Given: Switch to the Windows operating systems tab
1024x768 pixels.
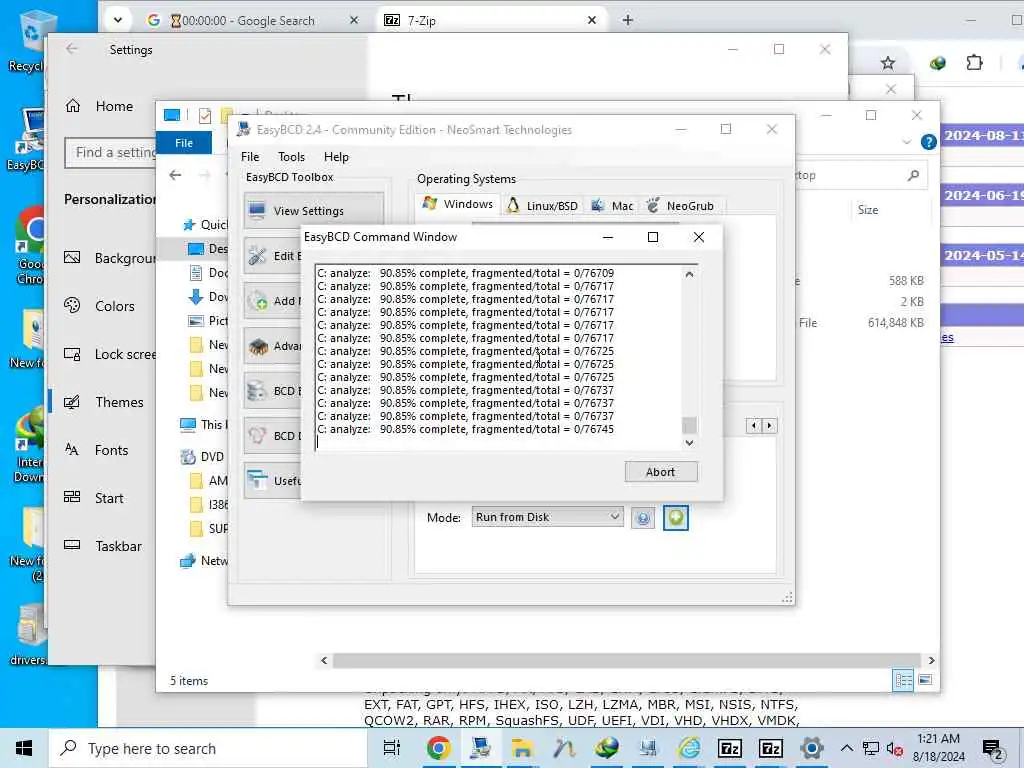Looking at the screenshot, I should pos(458,204).
